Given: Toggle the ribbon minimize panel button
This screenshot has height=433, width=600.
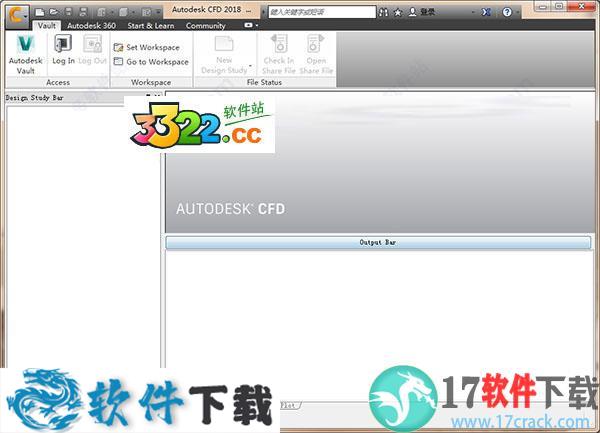Looking at the screenshot, I should point(248,25).
